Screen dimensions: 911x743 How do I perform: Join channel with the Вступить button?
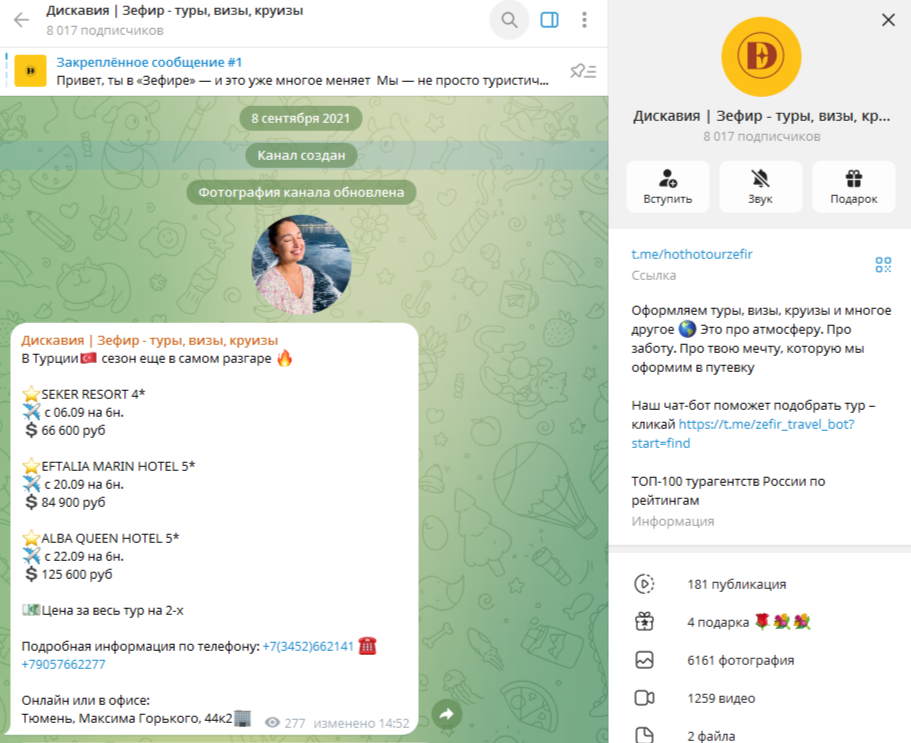pyautogui.click(x=668, y=186)
